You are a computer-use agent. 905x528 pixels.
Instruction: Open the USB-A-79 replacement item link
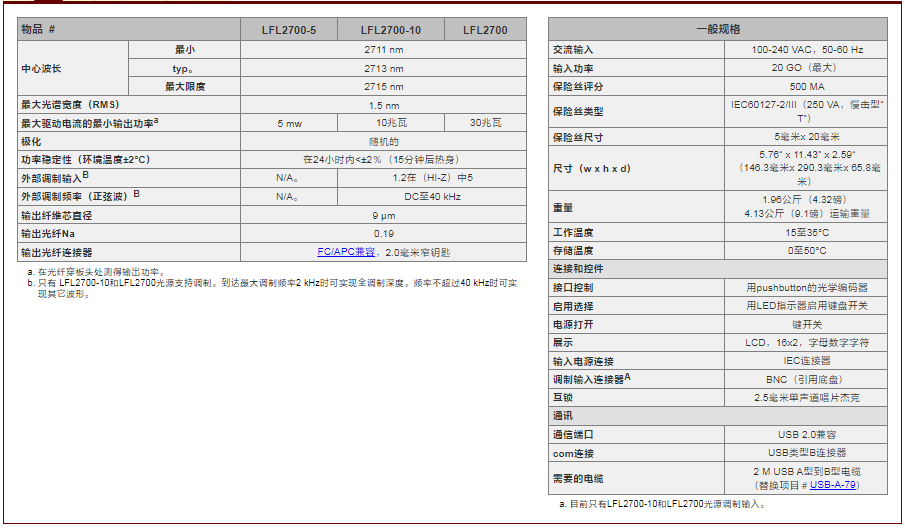833,485
